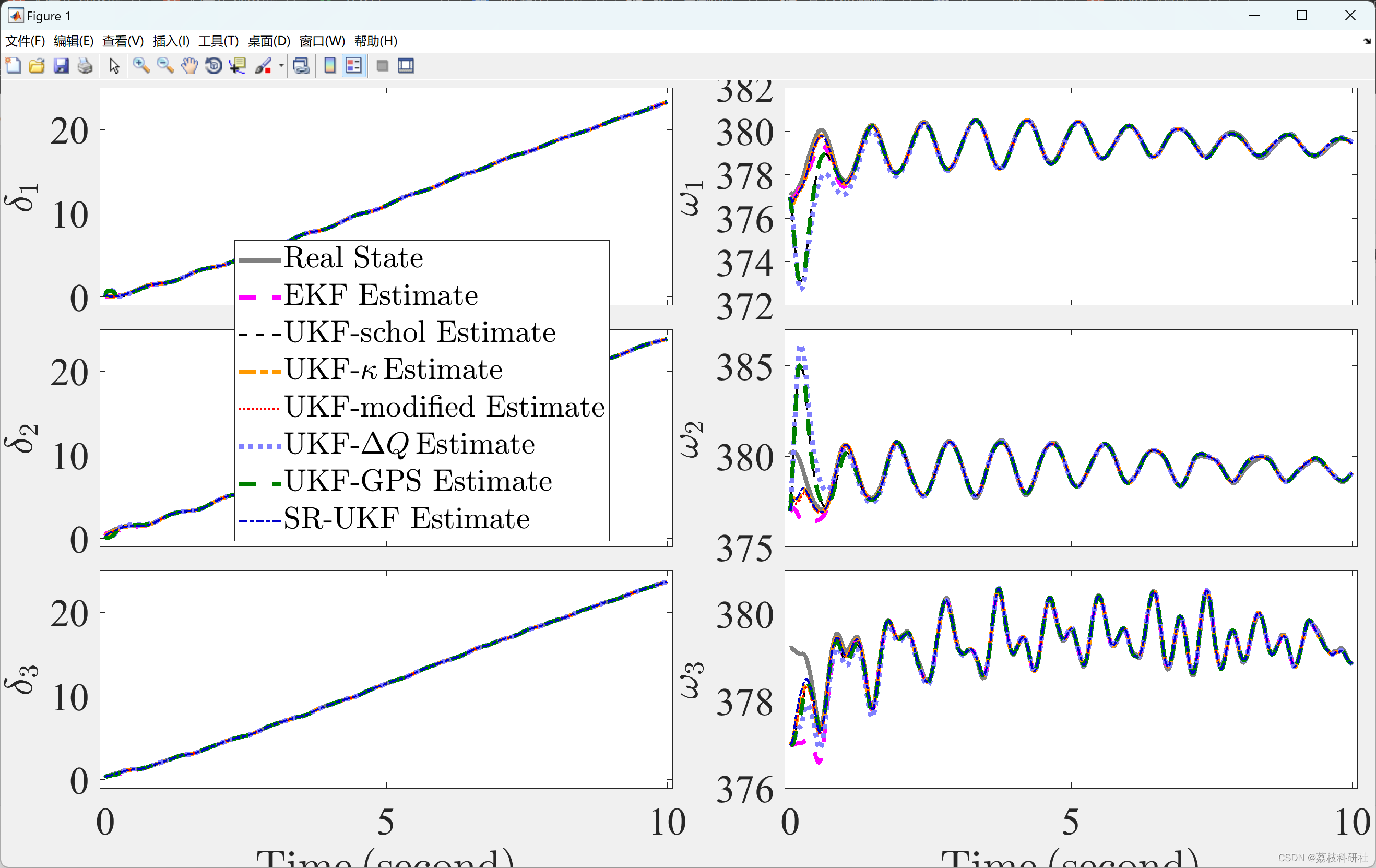
Task: Click the ω3 y-axis label
Action: click(x=693, y=681)
